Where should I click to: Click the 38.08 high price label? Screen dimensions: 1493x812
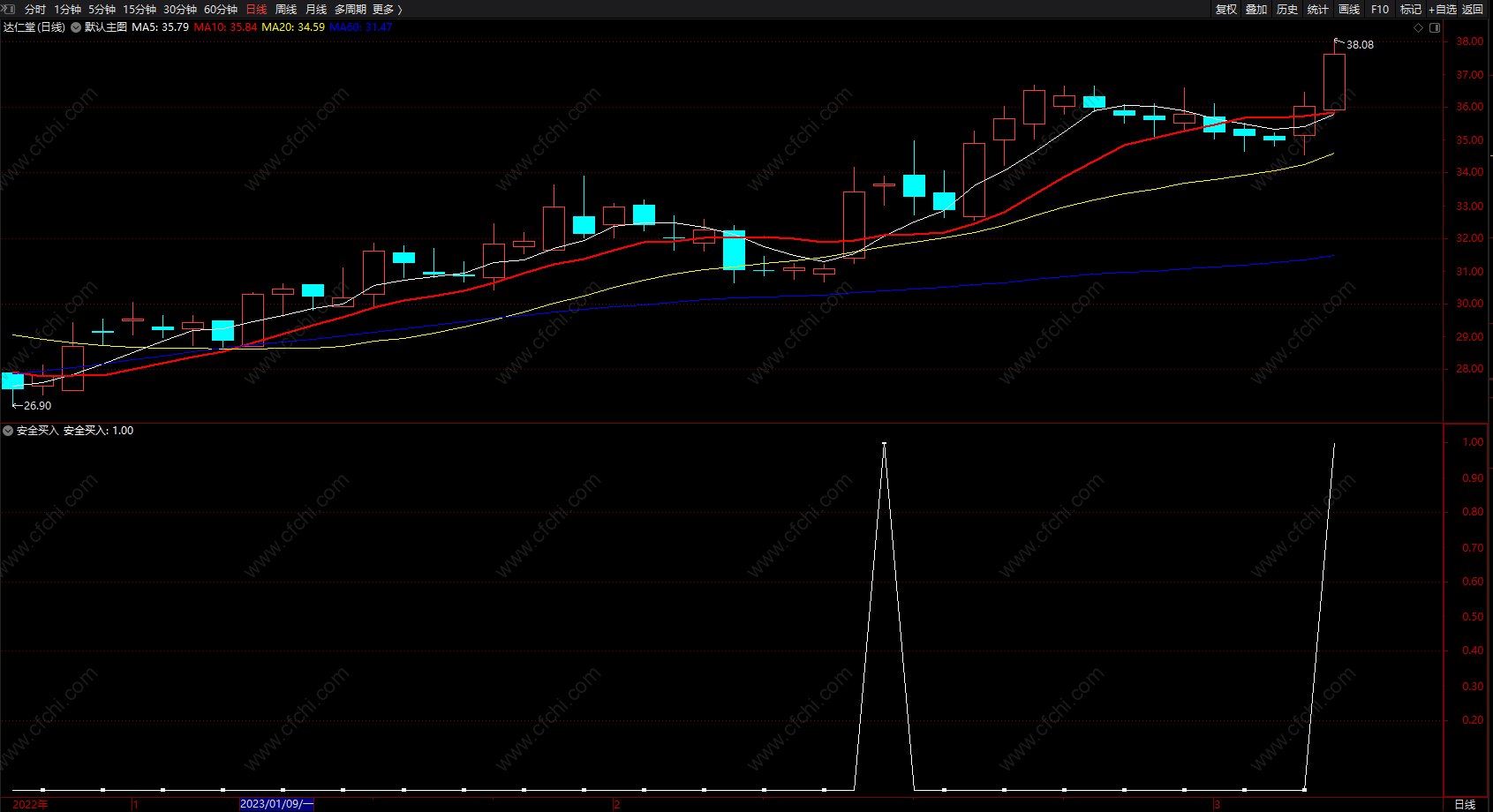tap(1360, 45)
